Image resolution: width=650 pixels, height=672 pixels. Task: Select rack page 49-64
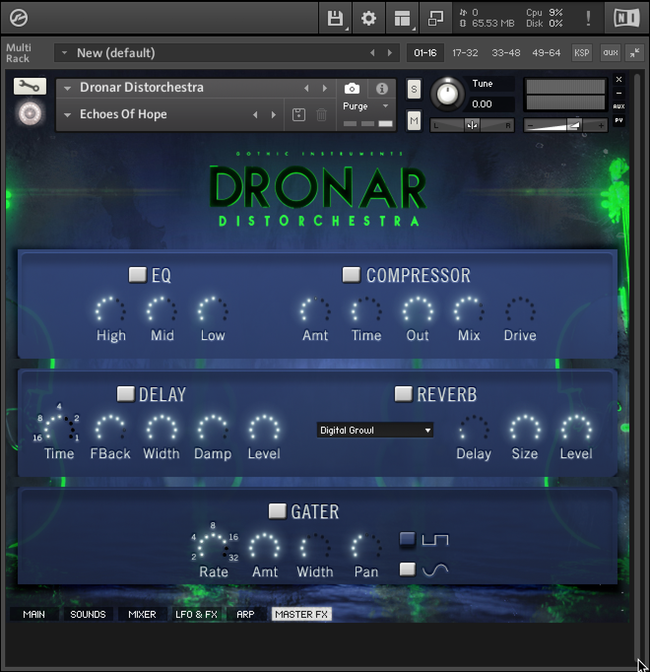tap(546, 53)
